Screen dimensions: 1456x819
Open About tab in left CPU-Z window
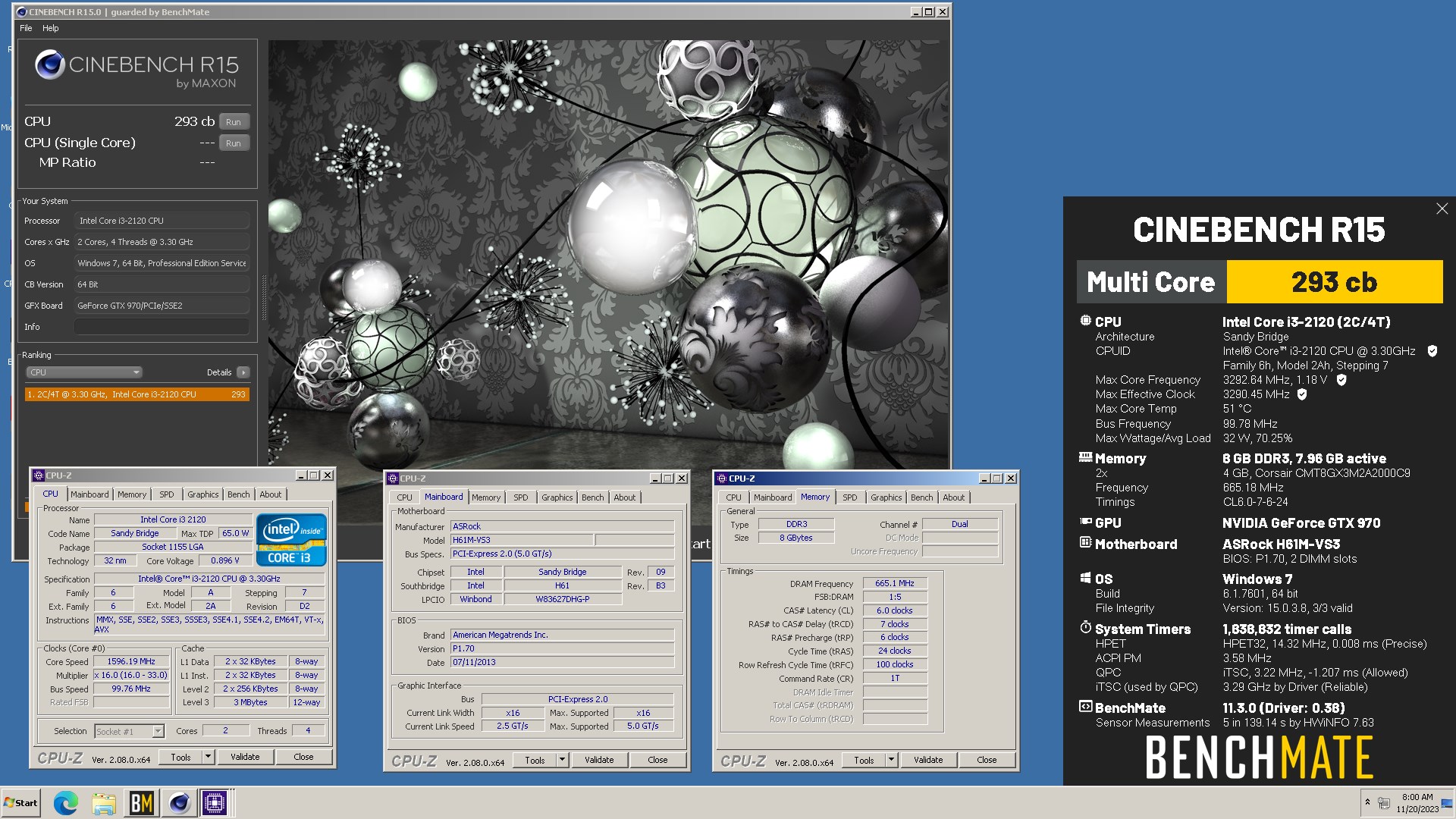[x=270, y=494]
